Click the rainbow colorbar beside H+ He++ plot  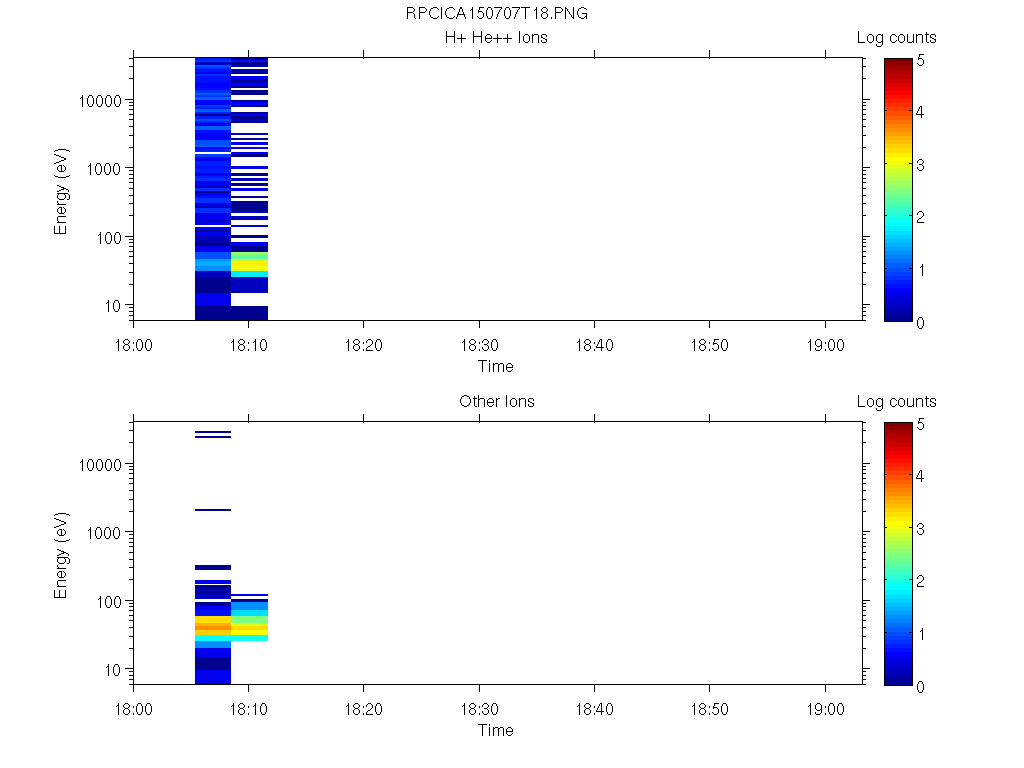[898, 189]
